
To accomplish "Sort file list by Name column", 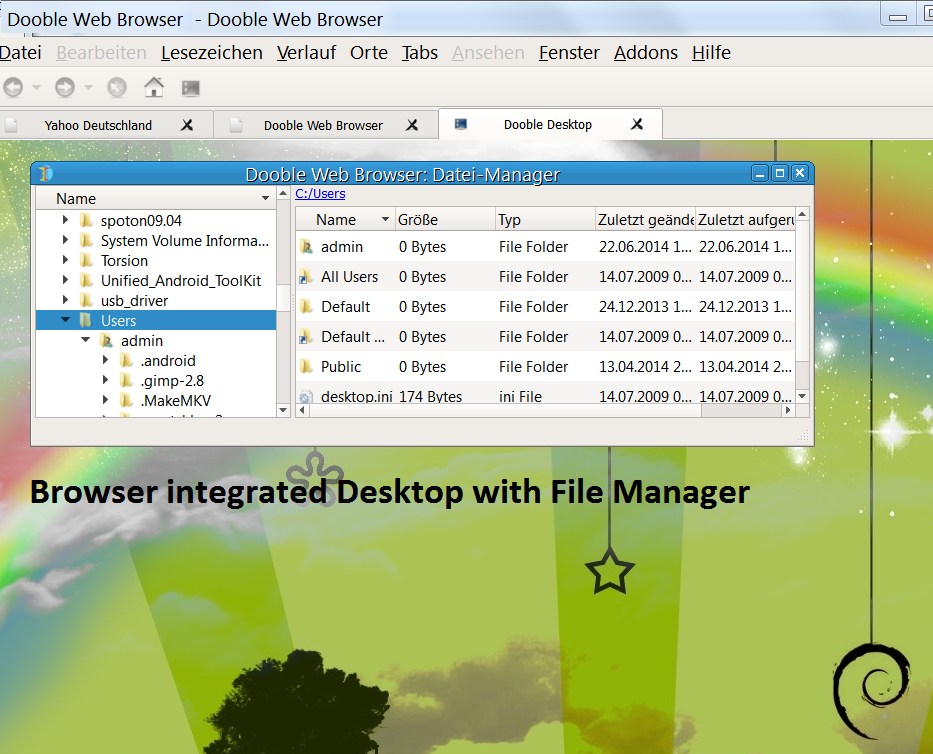I will [345, 220].
